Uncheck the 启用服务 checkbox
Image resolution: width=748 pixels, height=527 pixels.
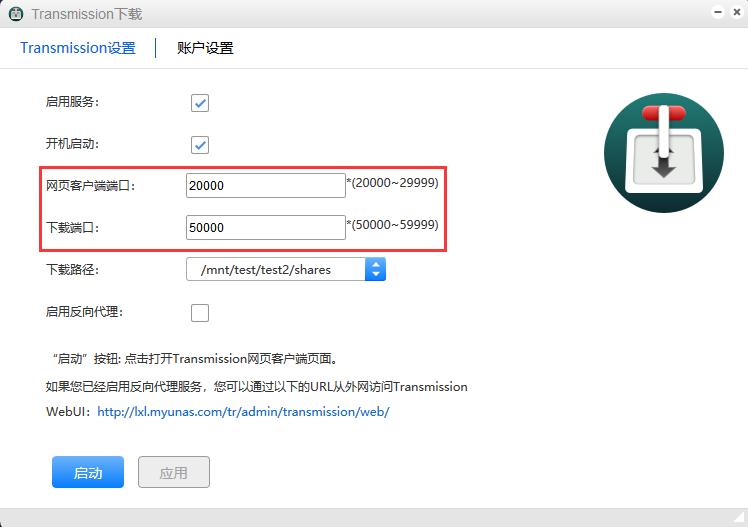coord(200,103)
